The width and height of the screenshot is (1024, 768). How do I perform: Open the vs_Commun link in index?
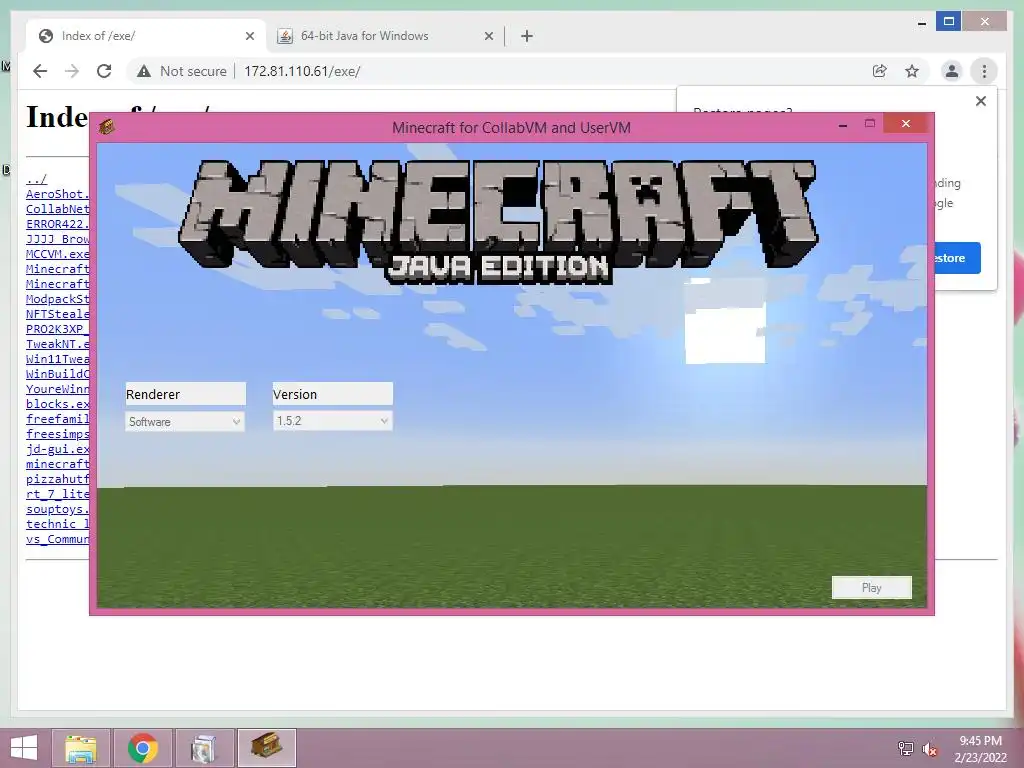click(57, 539)
